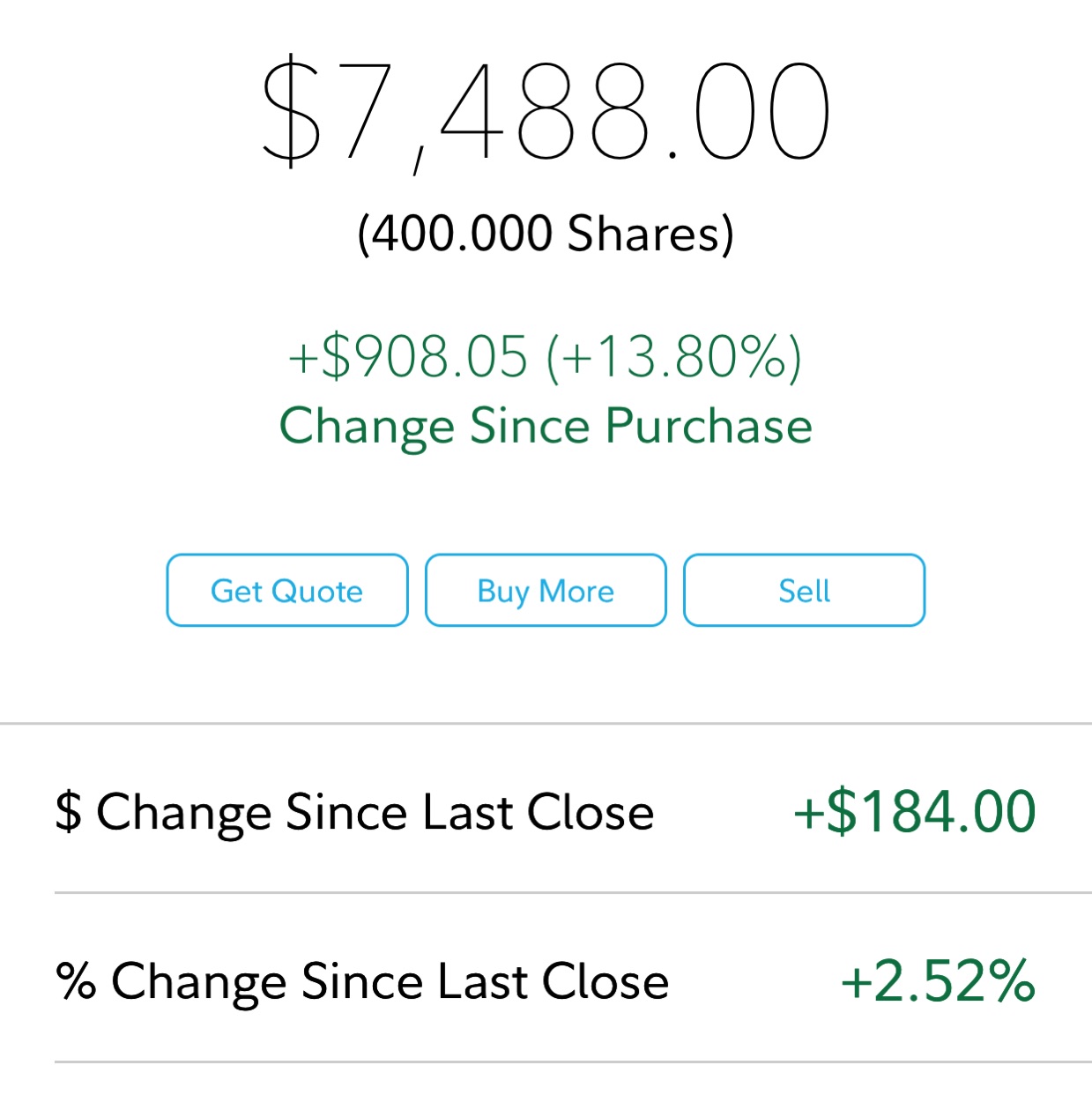
Task: Click the .00 cents portion of the total
Action: pos(751,113)
